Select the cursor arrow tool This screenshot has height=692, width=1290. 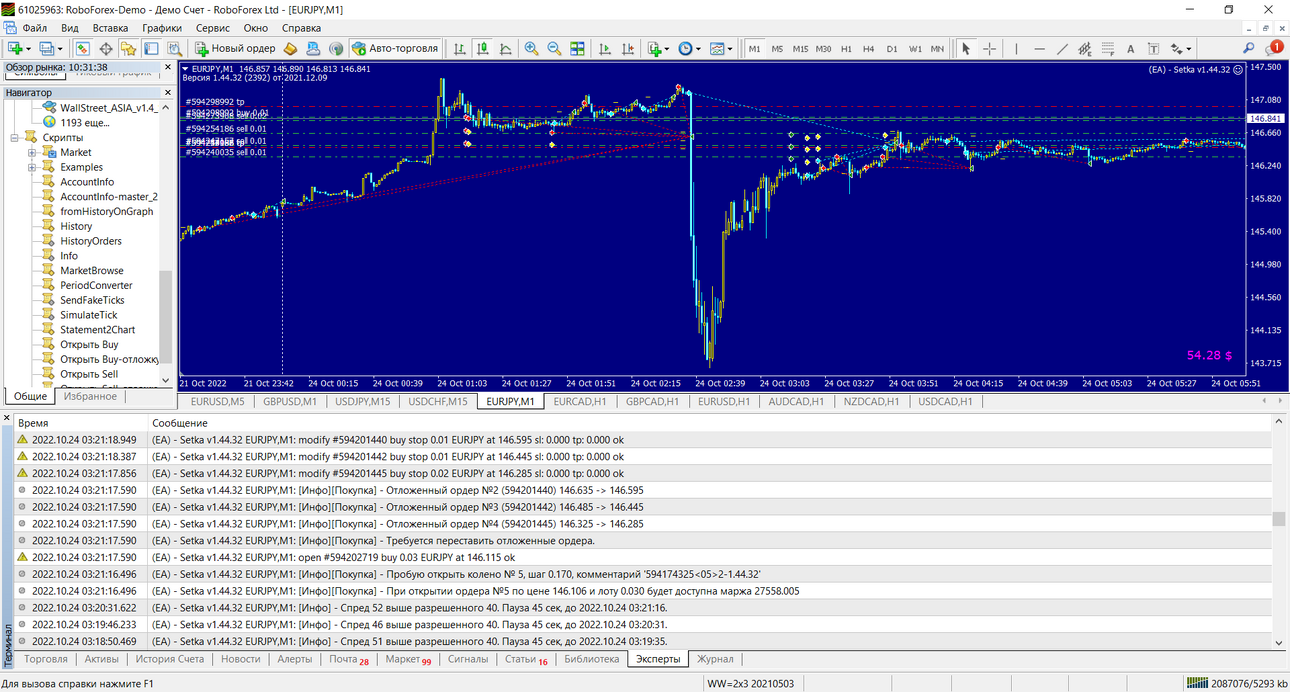point(966,48)
